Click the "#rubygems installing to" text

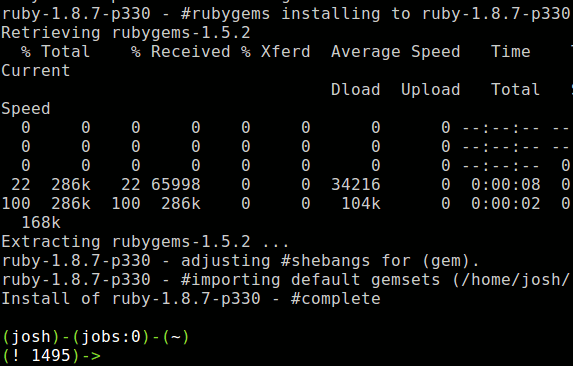pos(296,14)
